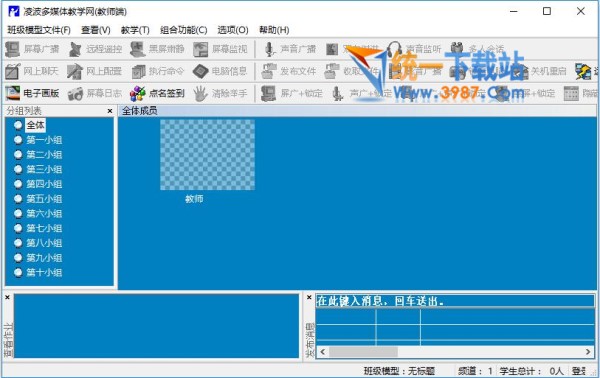Screen dimensions: 600x378
Task: Start 点名签到 roll call sign-in
Action: tap(157, 93)
